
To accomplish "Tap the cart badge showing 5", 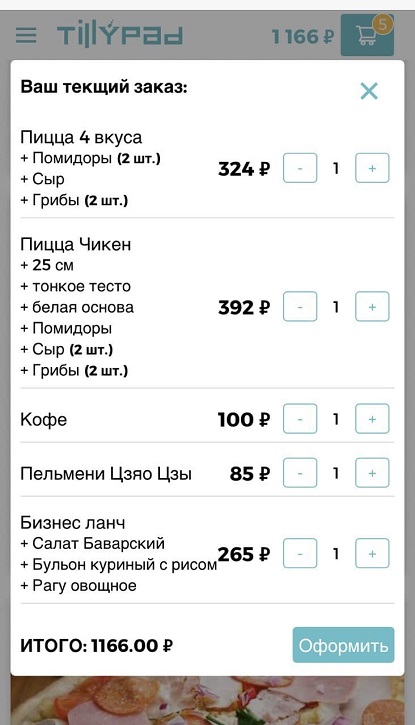I will pos(382,24).
